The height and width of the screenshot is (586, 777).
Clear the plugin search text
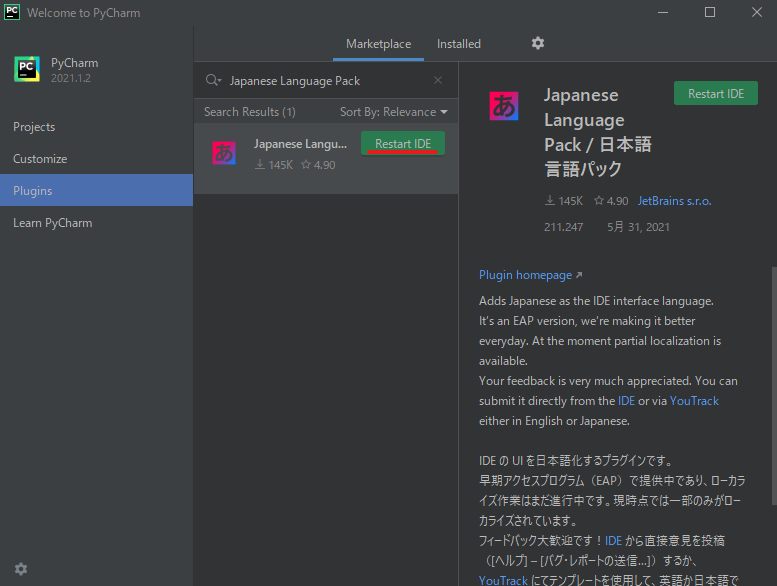pyautogui.click(x=438, y=80)
